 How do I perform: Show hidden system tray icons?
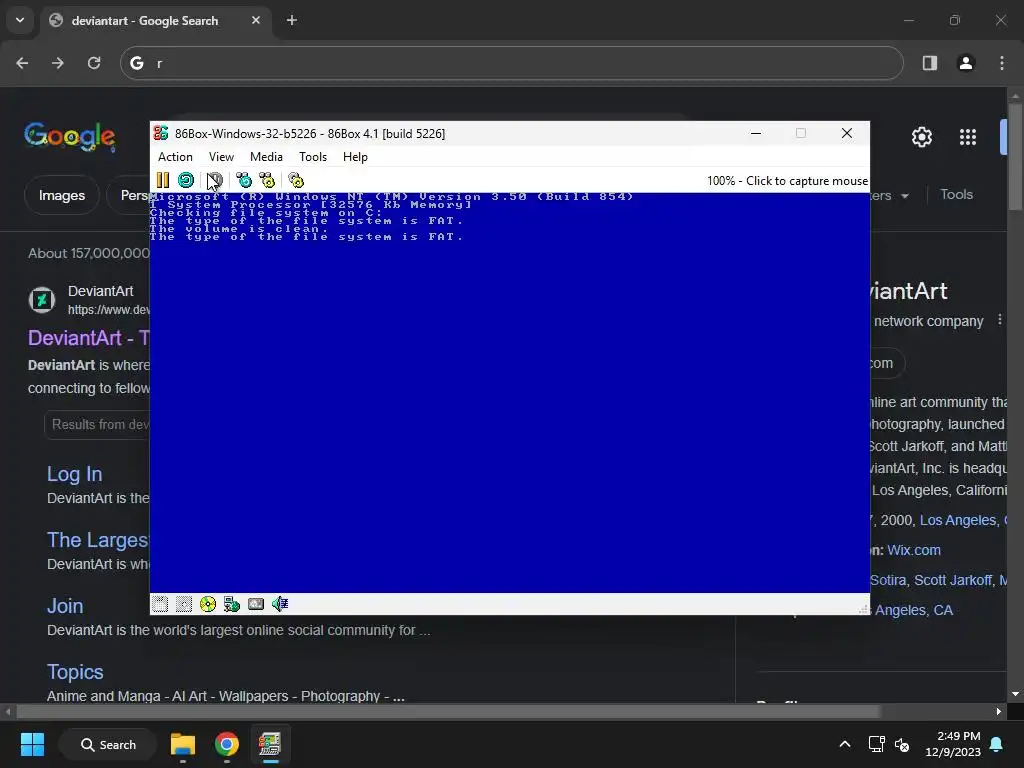tap(844, 744)
